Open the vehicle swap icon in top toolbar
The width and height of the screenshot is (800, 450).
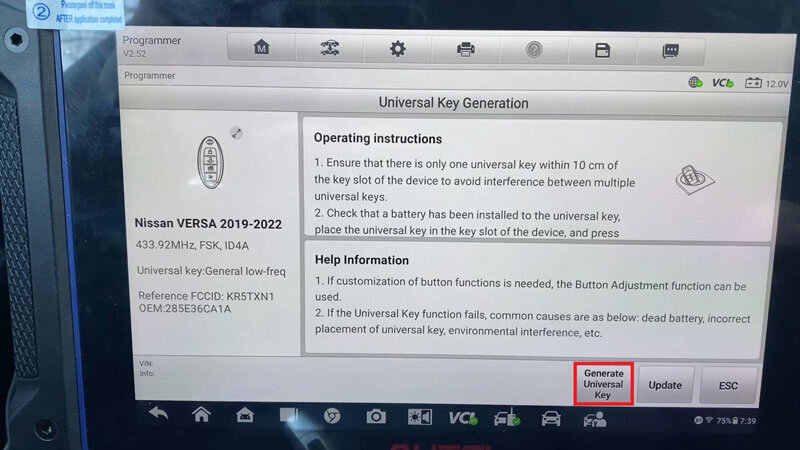330,48
